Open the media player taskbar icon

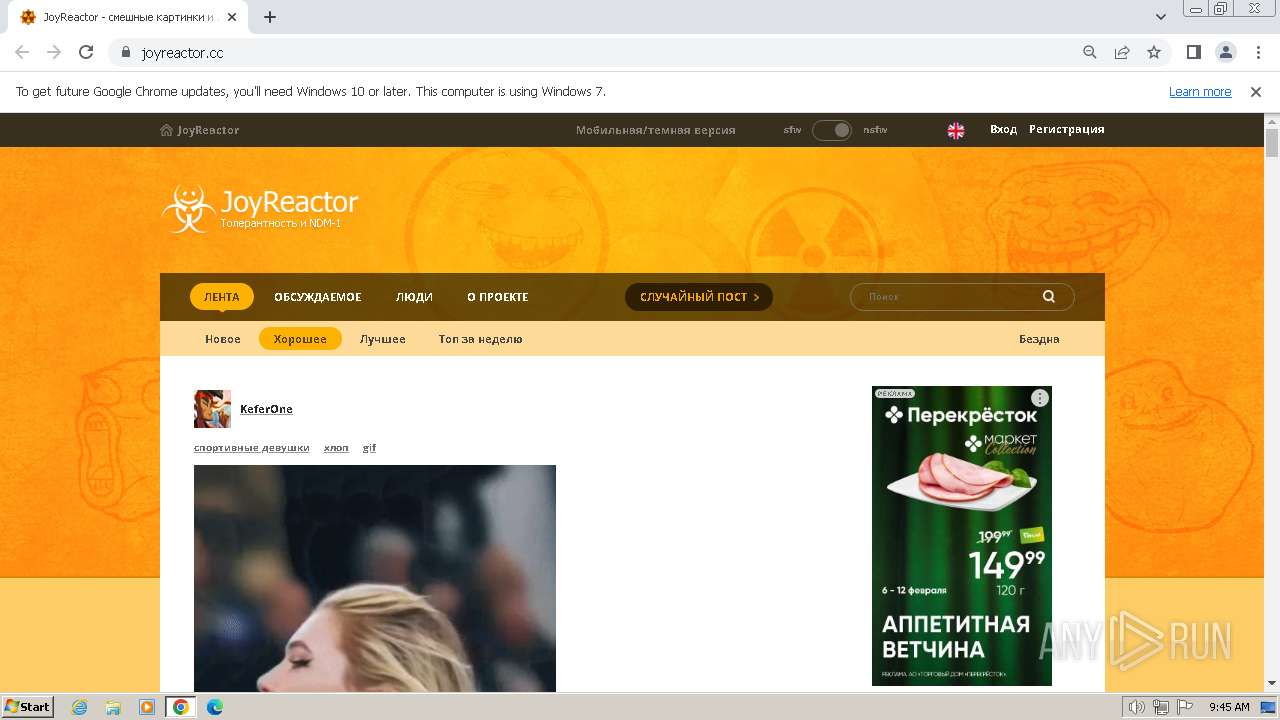pyautogui.click(x=147, y=707)
